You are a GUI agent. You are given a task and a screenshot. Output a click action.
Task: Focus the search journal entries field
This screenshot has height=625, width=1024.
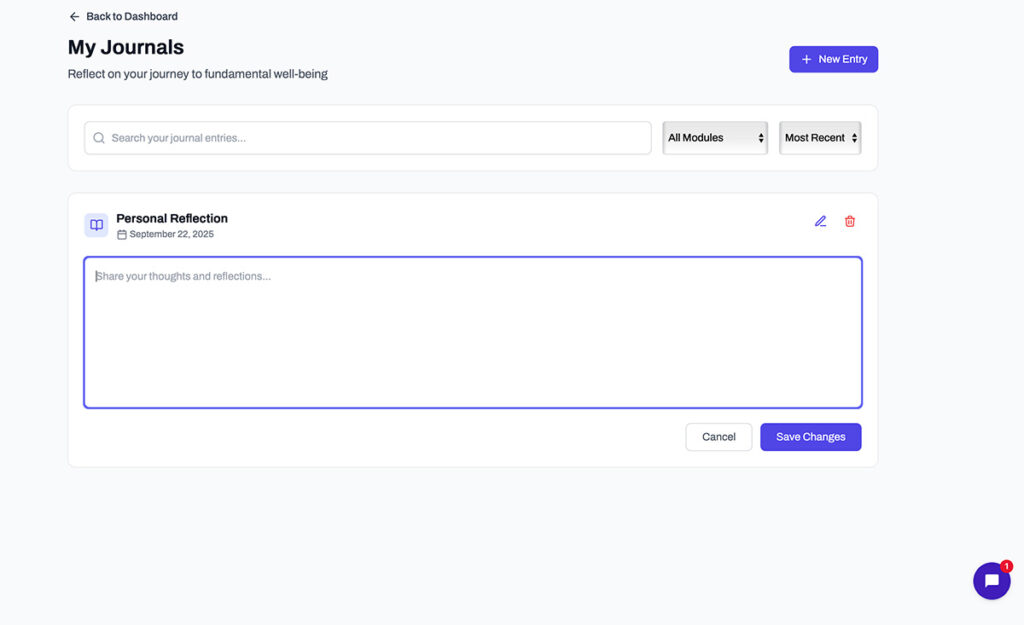pos(370,138)
